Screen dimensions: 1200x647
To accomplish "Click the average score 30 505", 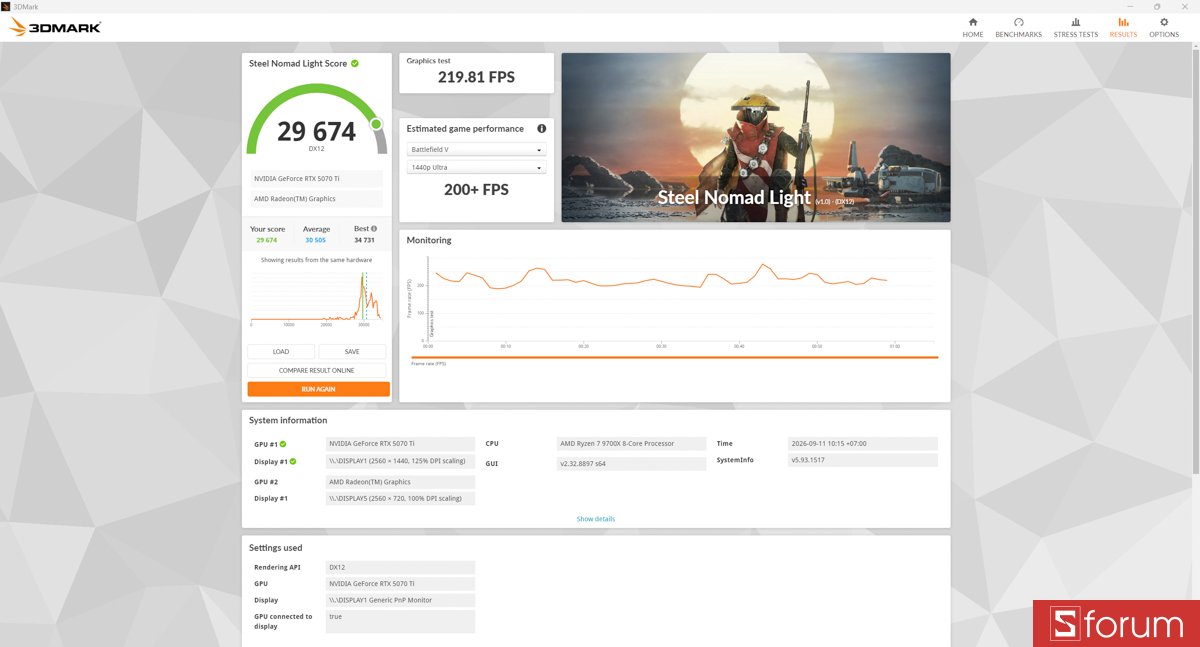I will 316,240.
